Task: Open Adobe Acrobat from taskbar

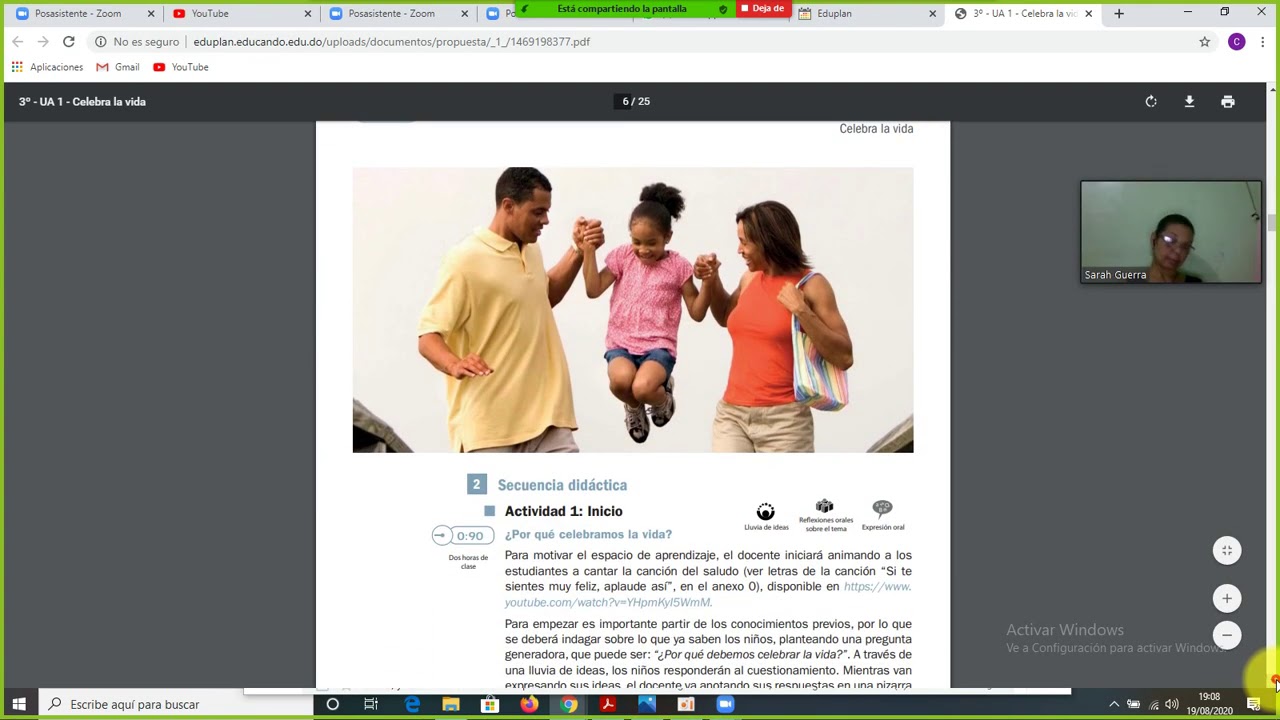Action: [607, 704]
